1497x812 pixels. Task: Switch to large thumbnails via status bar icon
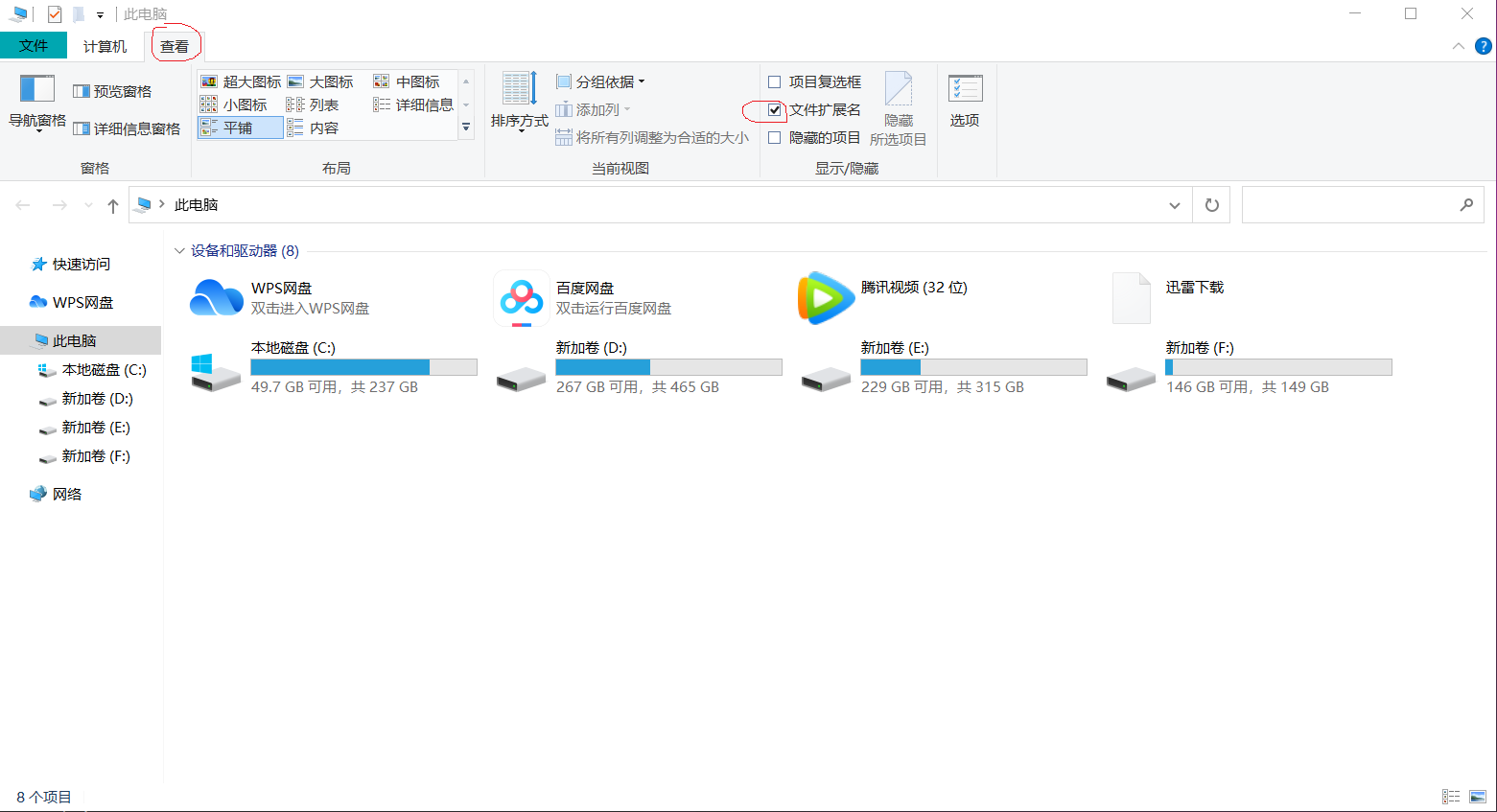click(x=1478, y=797)
